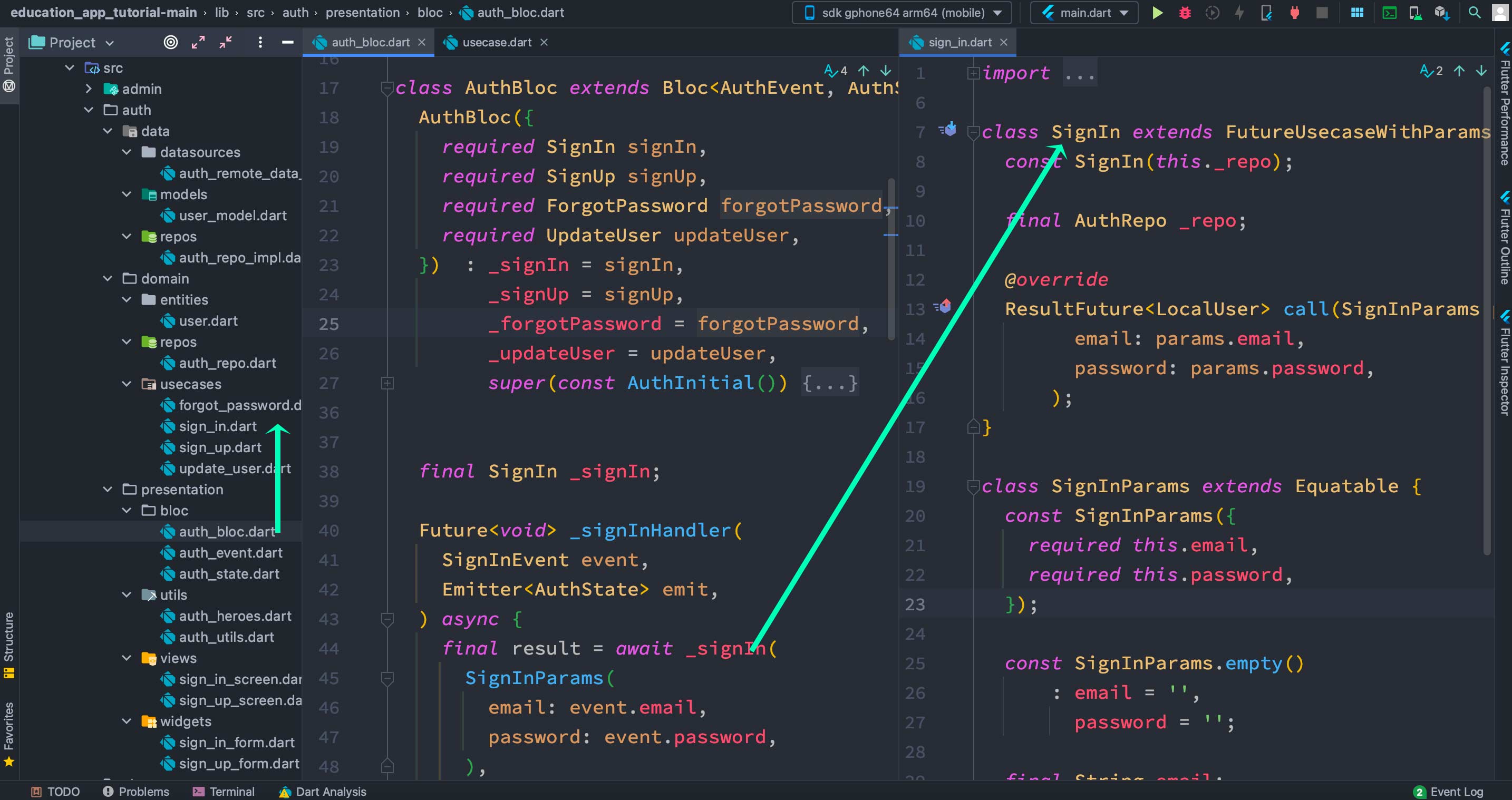The width and height of the screenshot is (1512, 800).
Task: Open the TODO tool window
Action: point(55,791)
